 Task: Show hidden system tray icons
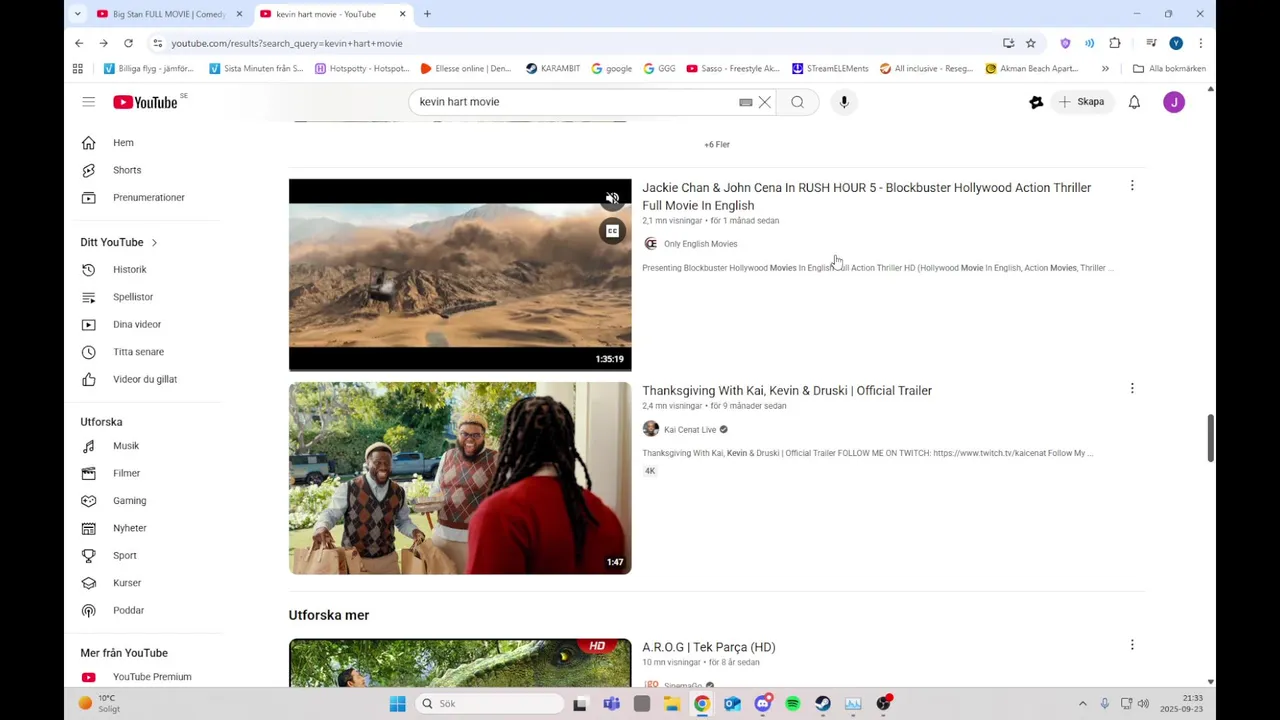(1082, 704)
